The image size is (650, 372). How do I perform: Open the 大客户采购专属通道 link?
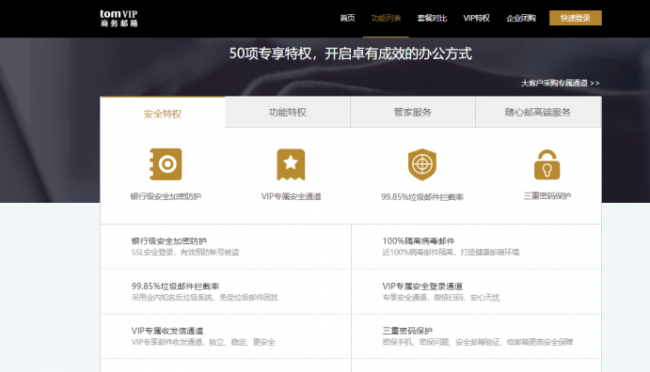(x=560, y=83)
